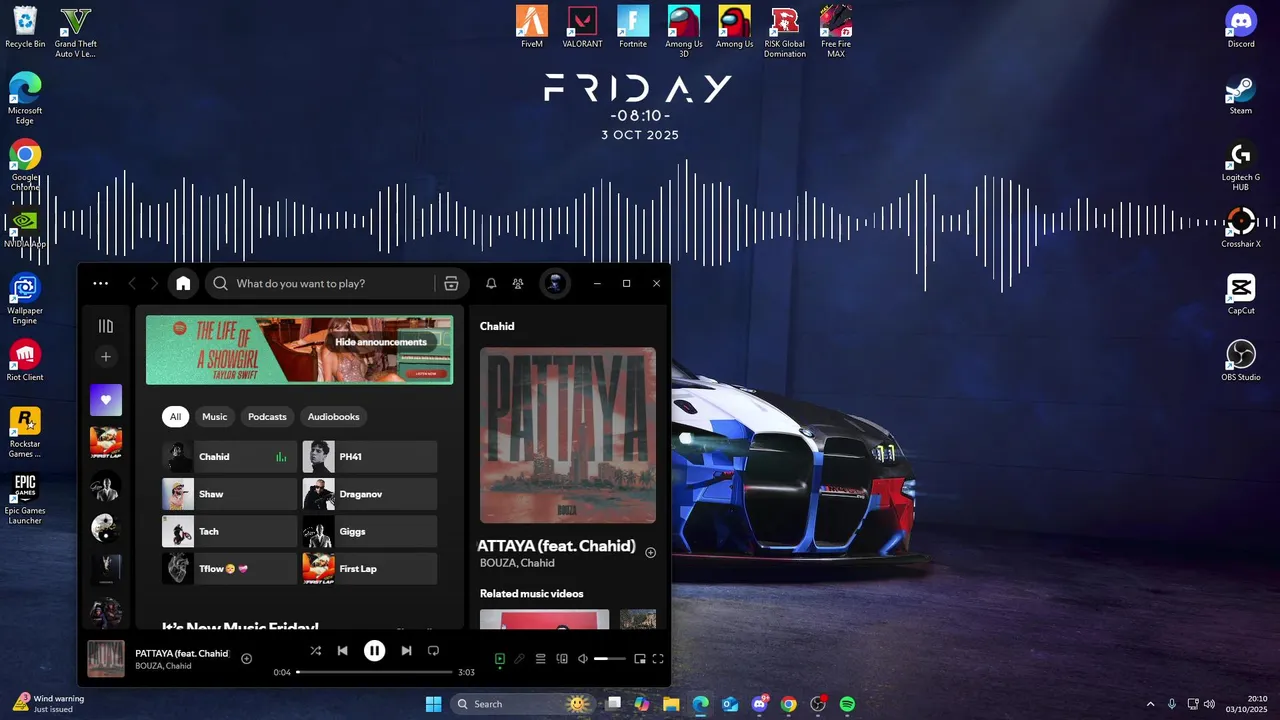This screenshot has width=1280, height=720.
Task: Open Spotify mini player
Action: [640, 659]
